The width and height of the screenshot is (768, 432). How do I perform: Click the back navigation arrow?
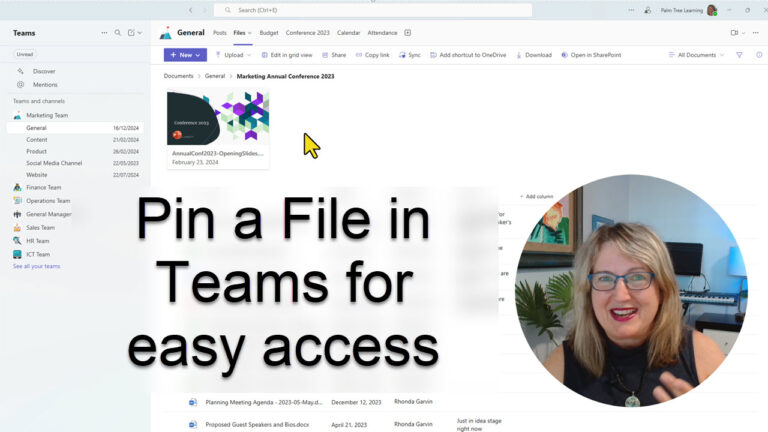tap(191, 10)
